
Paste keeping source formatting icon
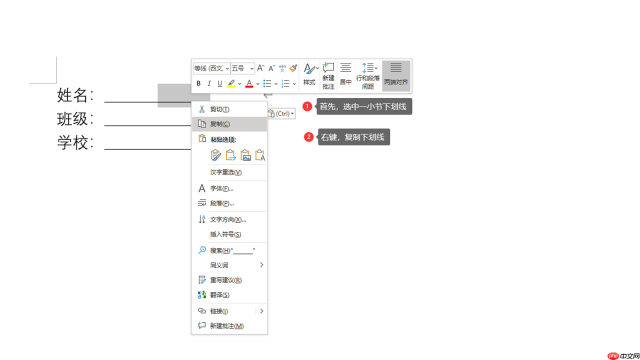click(216, 155)
